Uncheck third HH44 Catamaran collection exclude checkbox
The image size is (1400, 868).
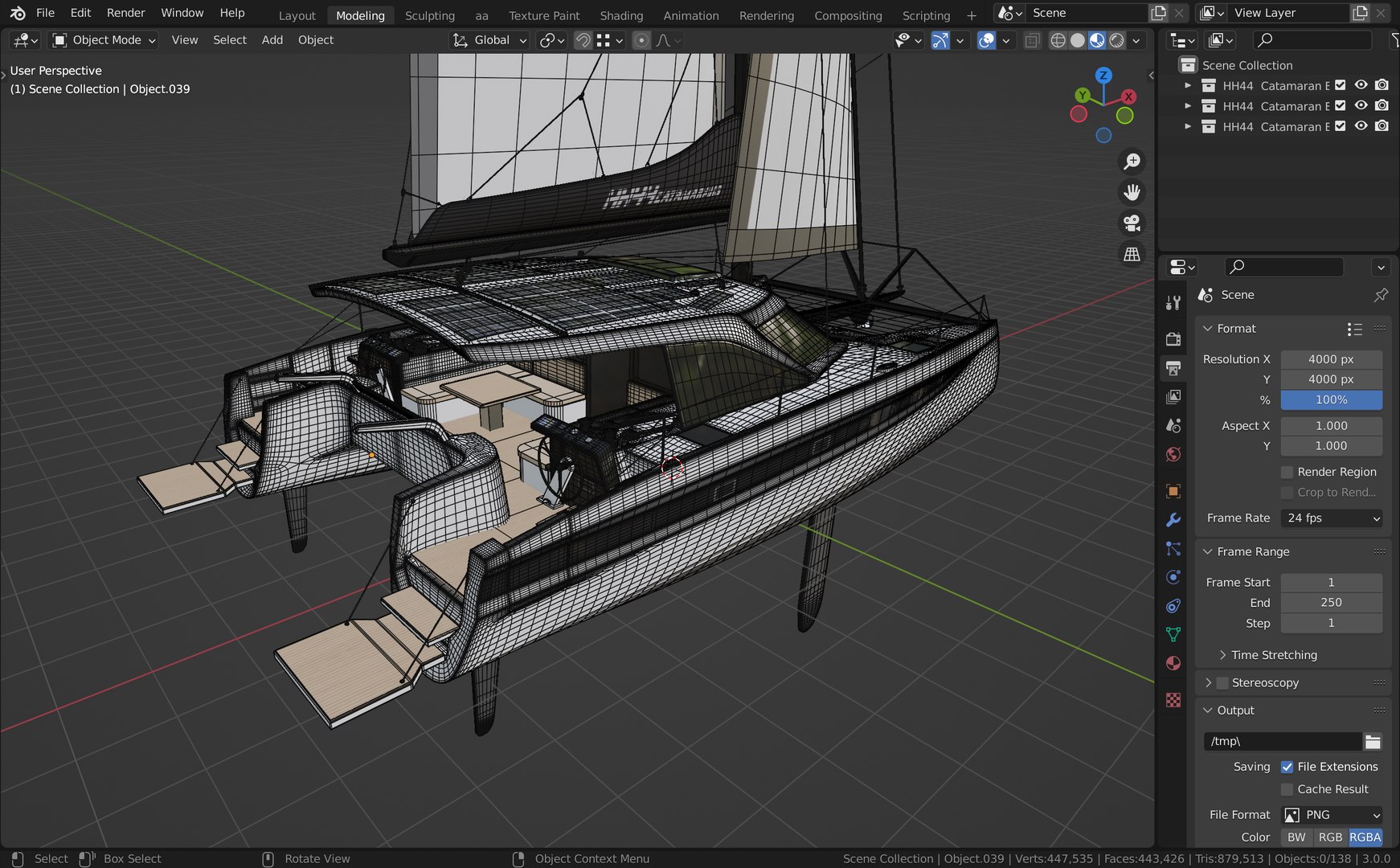(1340, 126)
